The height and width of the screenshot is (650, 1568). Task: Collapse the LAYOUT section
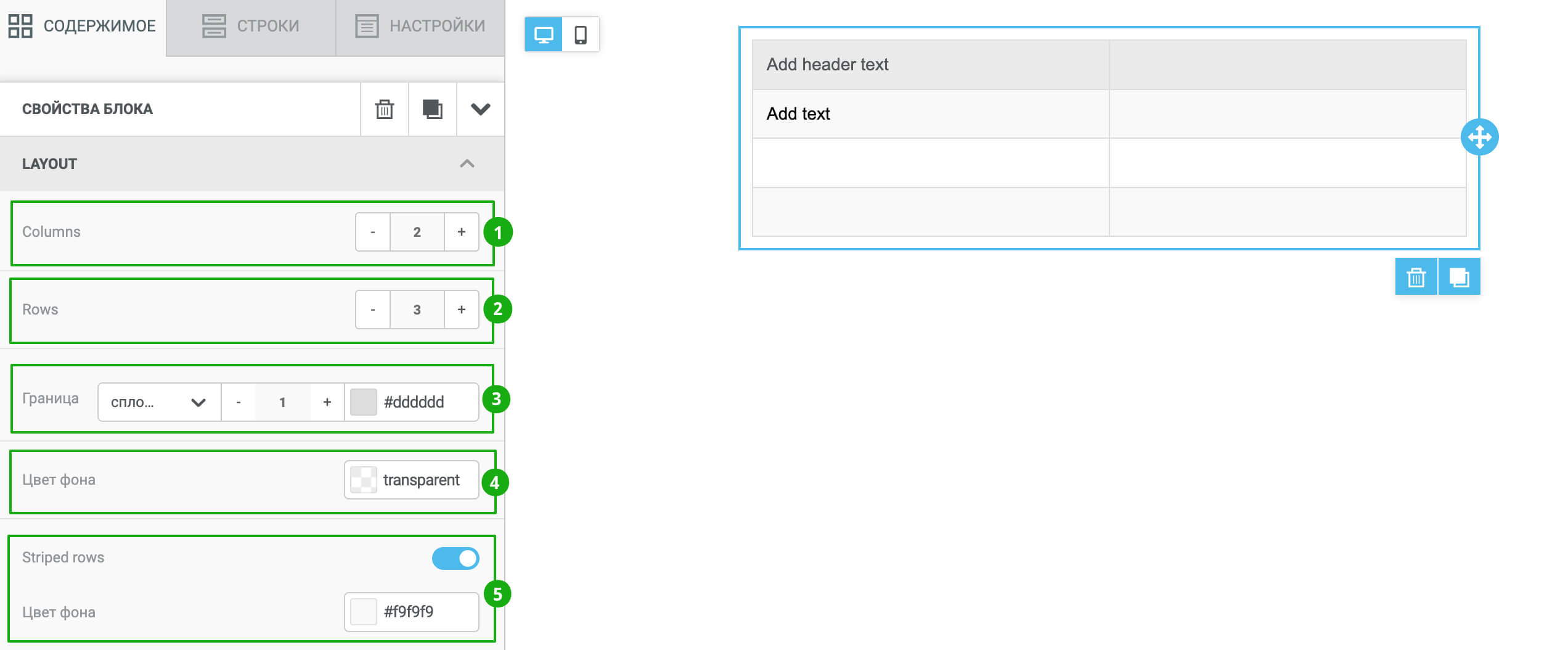(467, 163)
